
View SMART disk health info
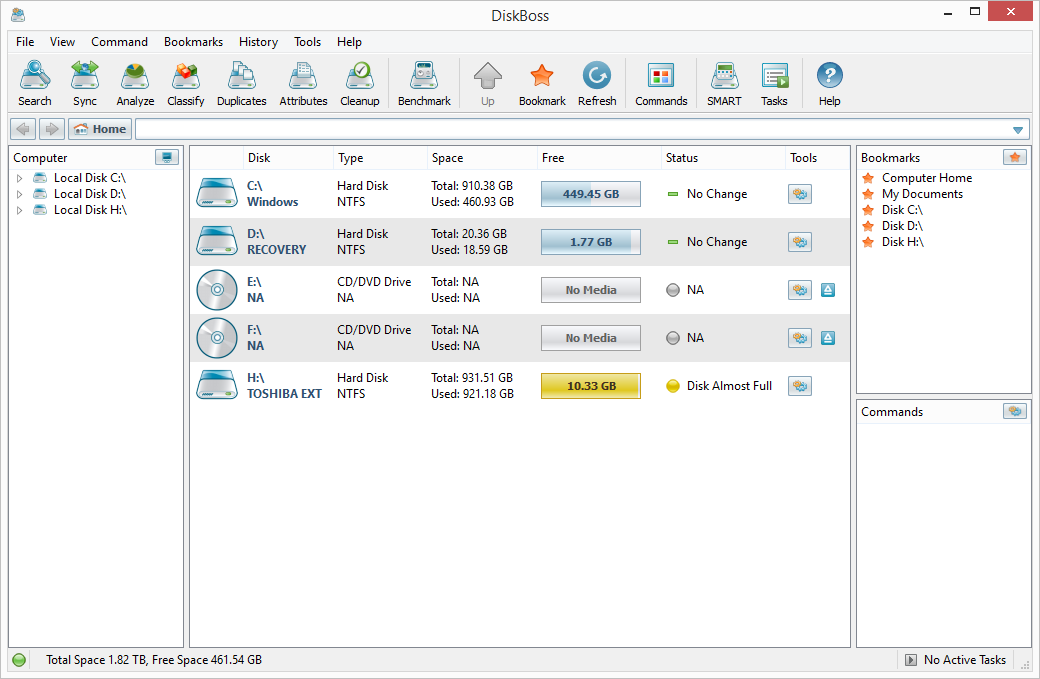pyautogui.click(x=724, y=84)
